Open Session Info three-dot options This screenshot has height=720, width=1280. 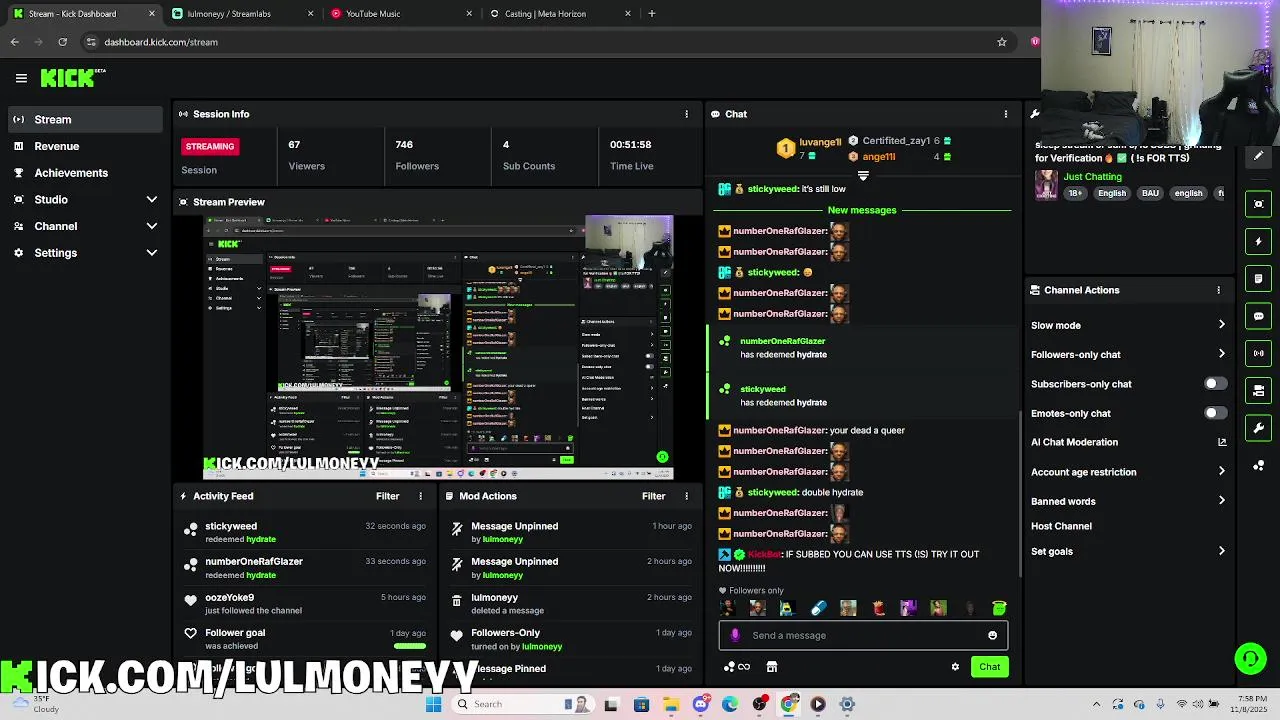686,114
